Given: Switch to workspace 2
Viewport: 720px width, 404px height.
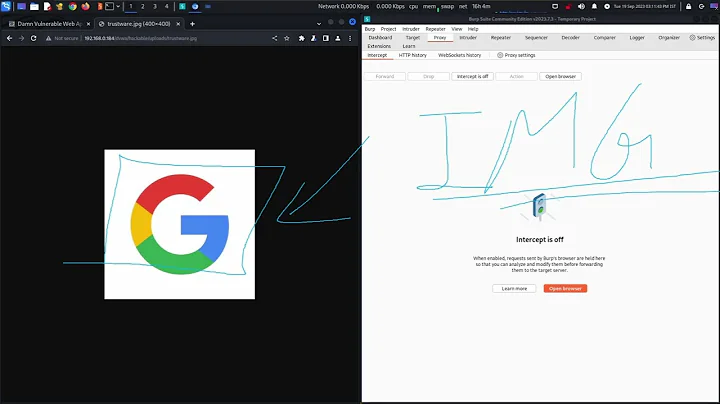Looking at the screenshot, I should click(142, 6).
